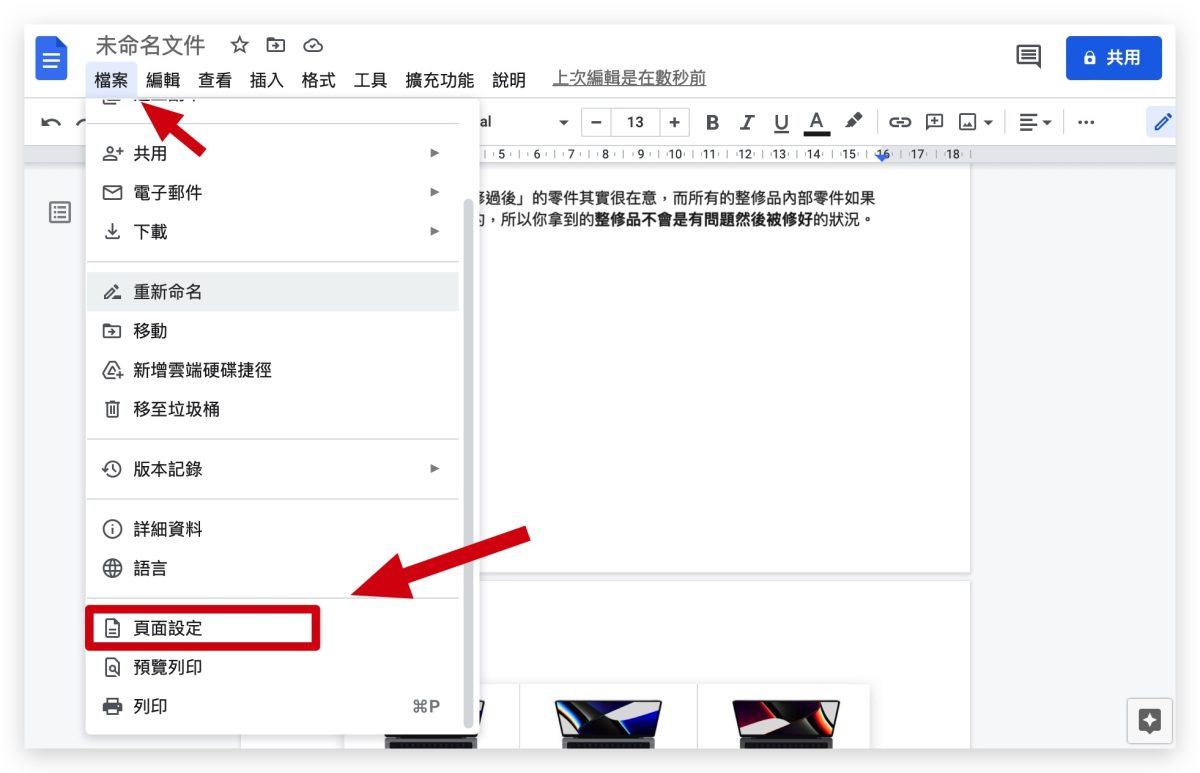The image size is (1200, 773).
Task: Choose 移至垃圾桶 menu entry
Action: pos(273,409)
